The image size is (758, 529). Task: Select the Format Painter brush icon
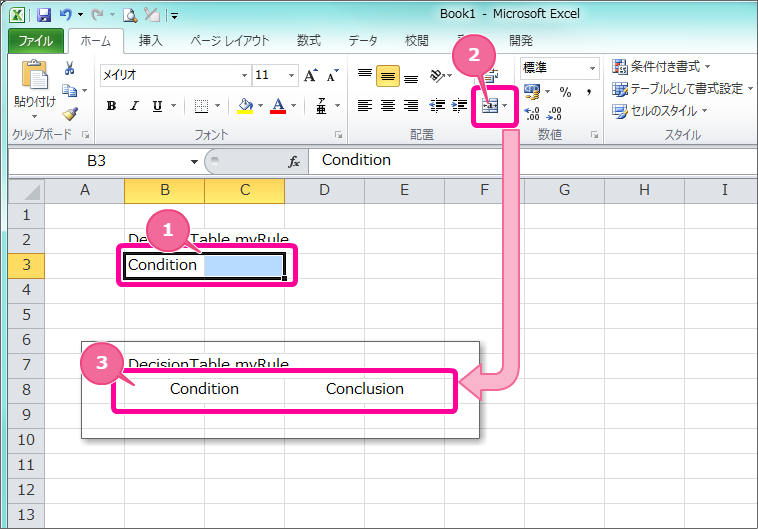(x=70, y=114)
